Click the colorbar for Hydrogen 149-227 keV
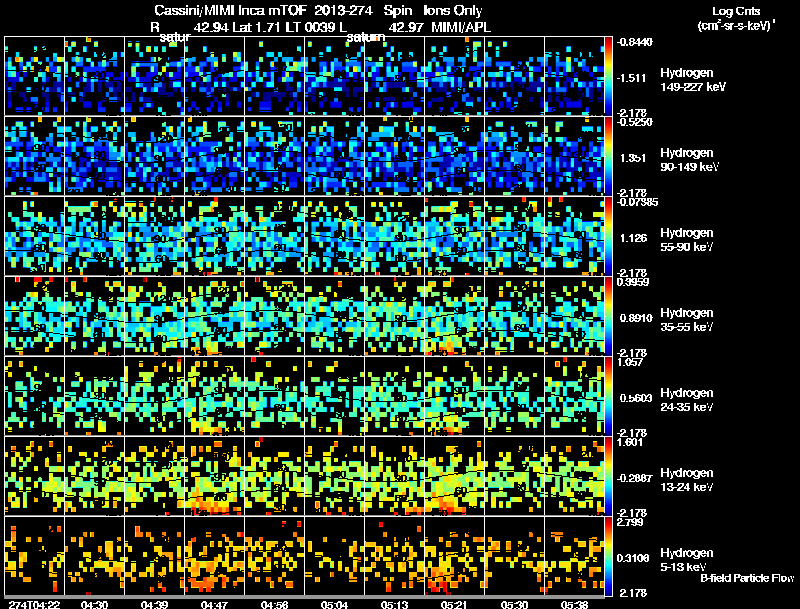 (608, 75)
